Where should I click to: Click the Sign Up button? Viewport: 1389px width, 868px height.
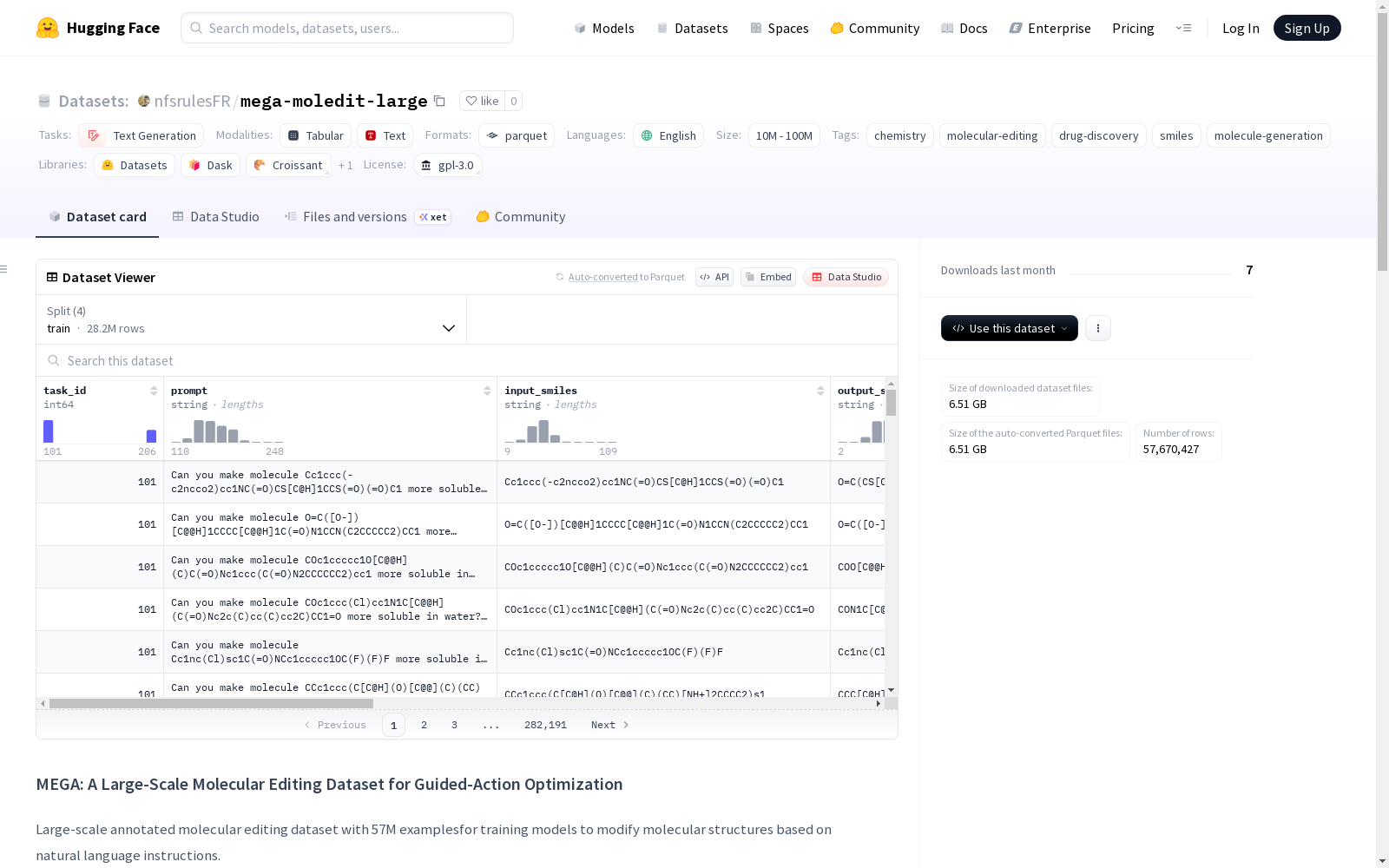(1307, 28)
